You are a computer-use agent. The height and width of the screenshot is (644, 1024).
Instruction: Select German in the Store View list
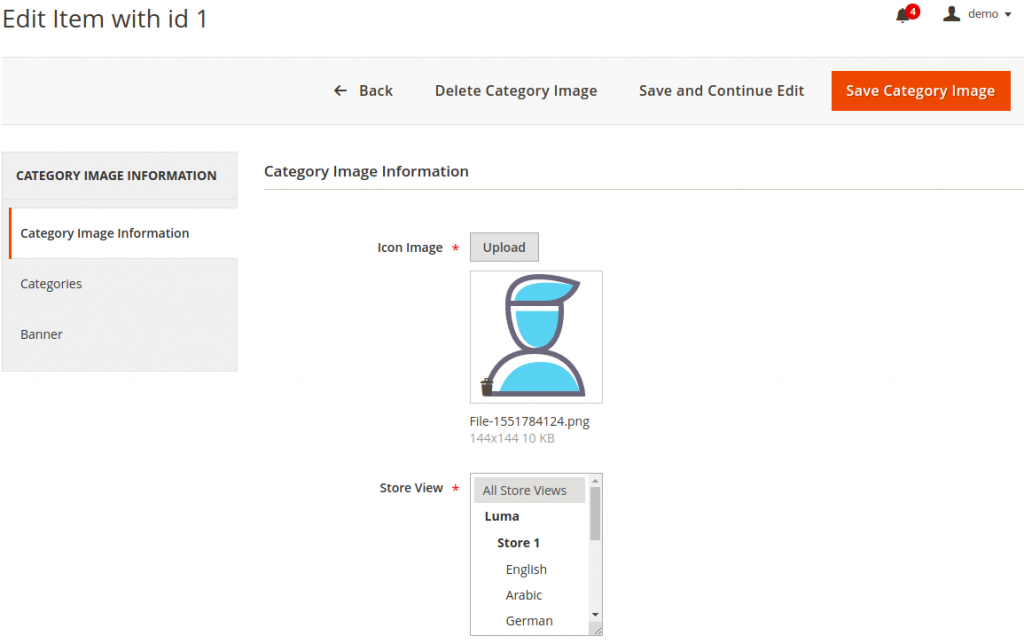click(x=528, y=620)
